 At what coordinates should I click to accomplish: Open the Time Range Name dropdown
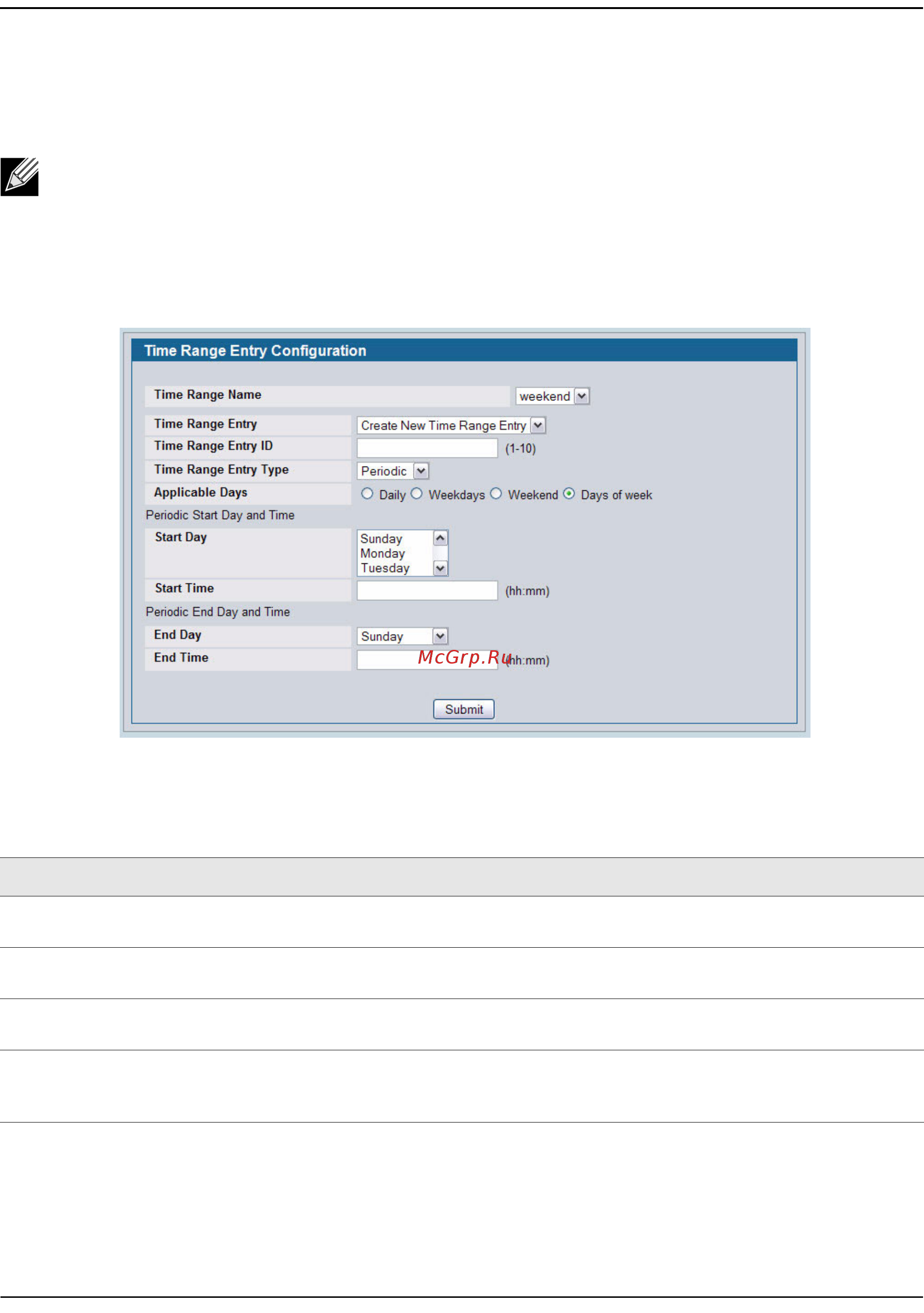(552, 396)
